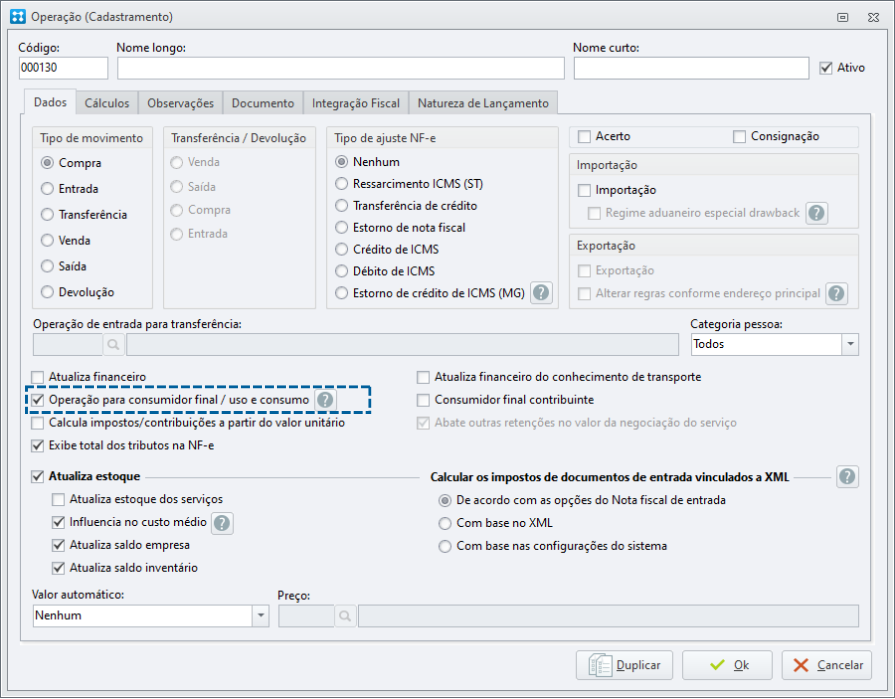The width and height of the screenshot is (895, 699).
Task: Check Atualiza estoque dos serviços
Action: 58,500
